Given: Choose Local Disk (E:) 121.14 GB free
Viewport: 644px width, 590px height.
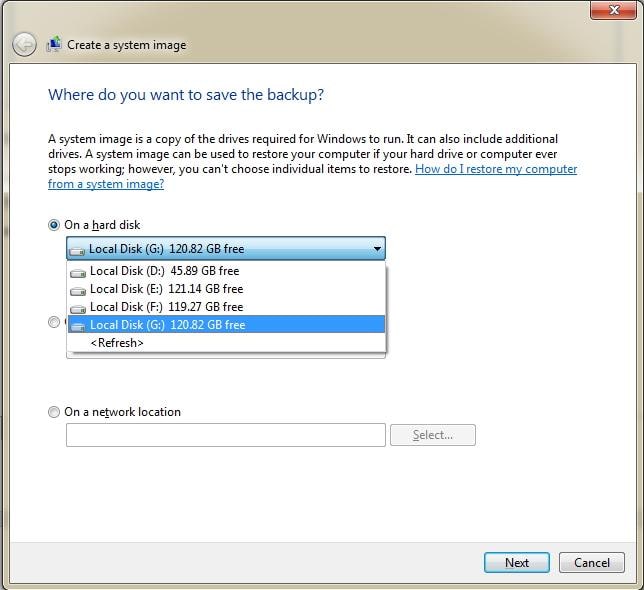Looking at the screenshot, I should (226, 289).
